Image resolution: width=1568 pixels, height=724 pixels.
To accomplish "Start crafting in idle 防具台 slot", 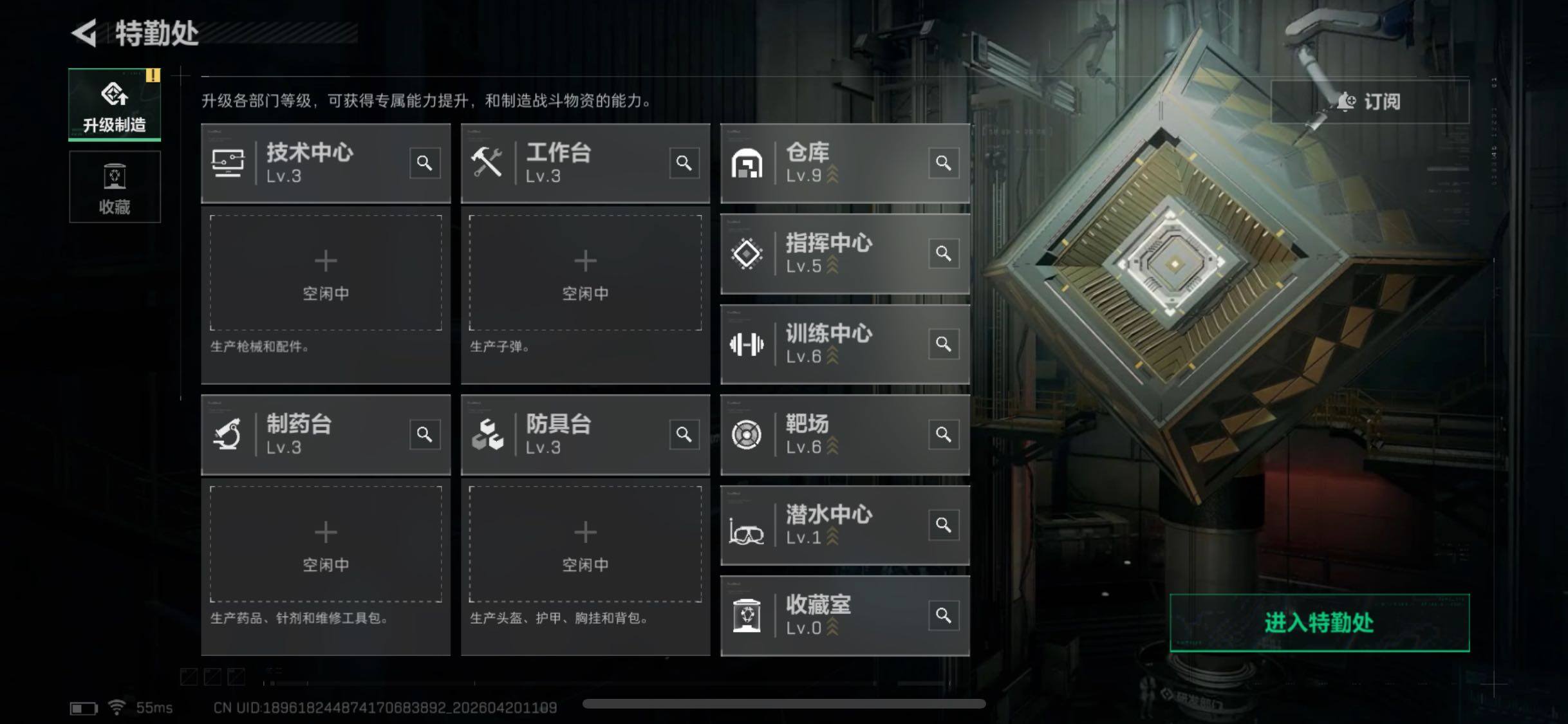I will [x=585, y=544].
